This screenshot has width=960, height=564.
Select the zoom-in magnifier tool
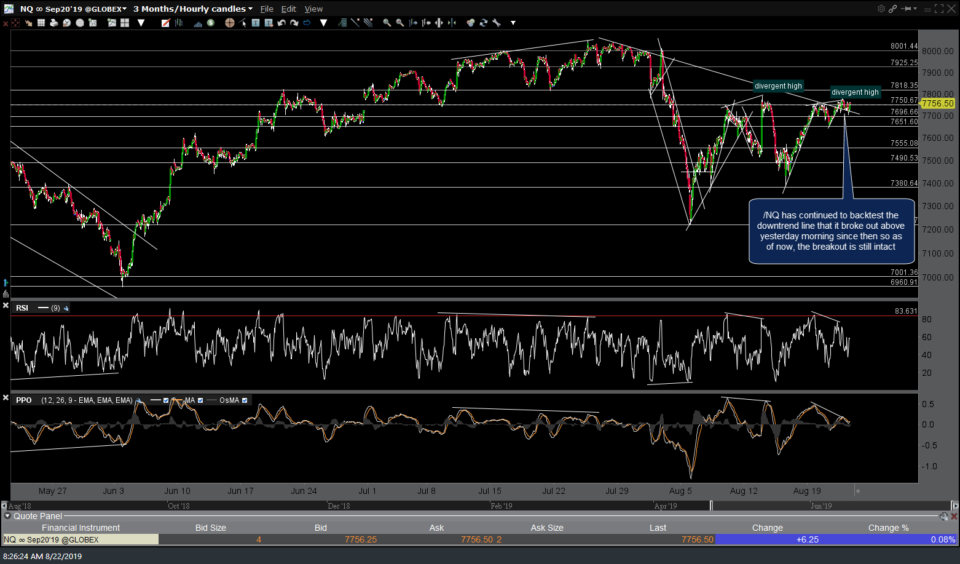click(x=387, y=23)
